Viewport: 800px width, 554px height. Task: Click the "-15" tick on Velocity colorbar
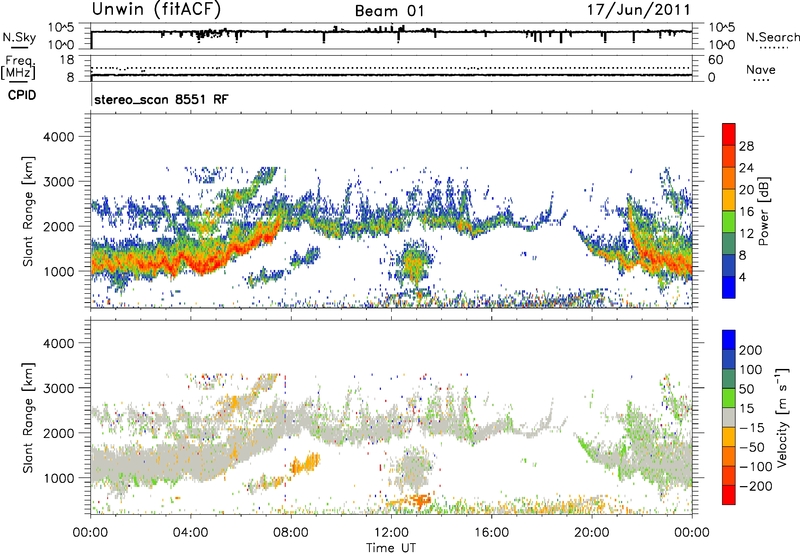(752, 428)
